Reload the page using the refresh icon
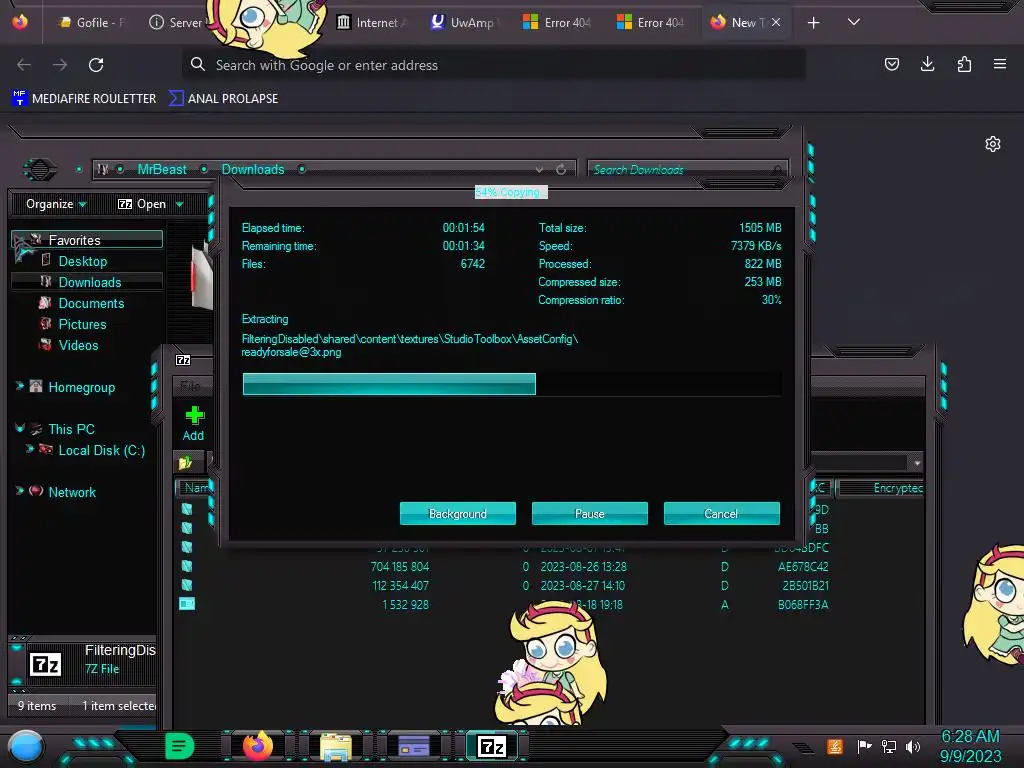 point(96,65)
